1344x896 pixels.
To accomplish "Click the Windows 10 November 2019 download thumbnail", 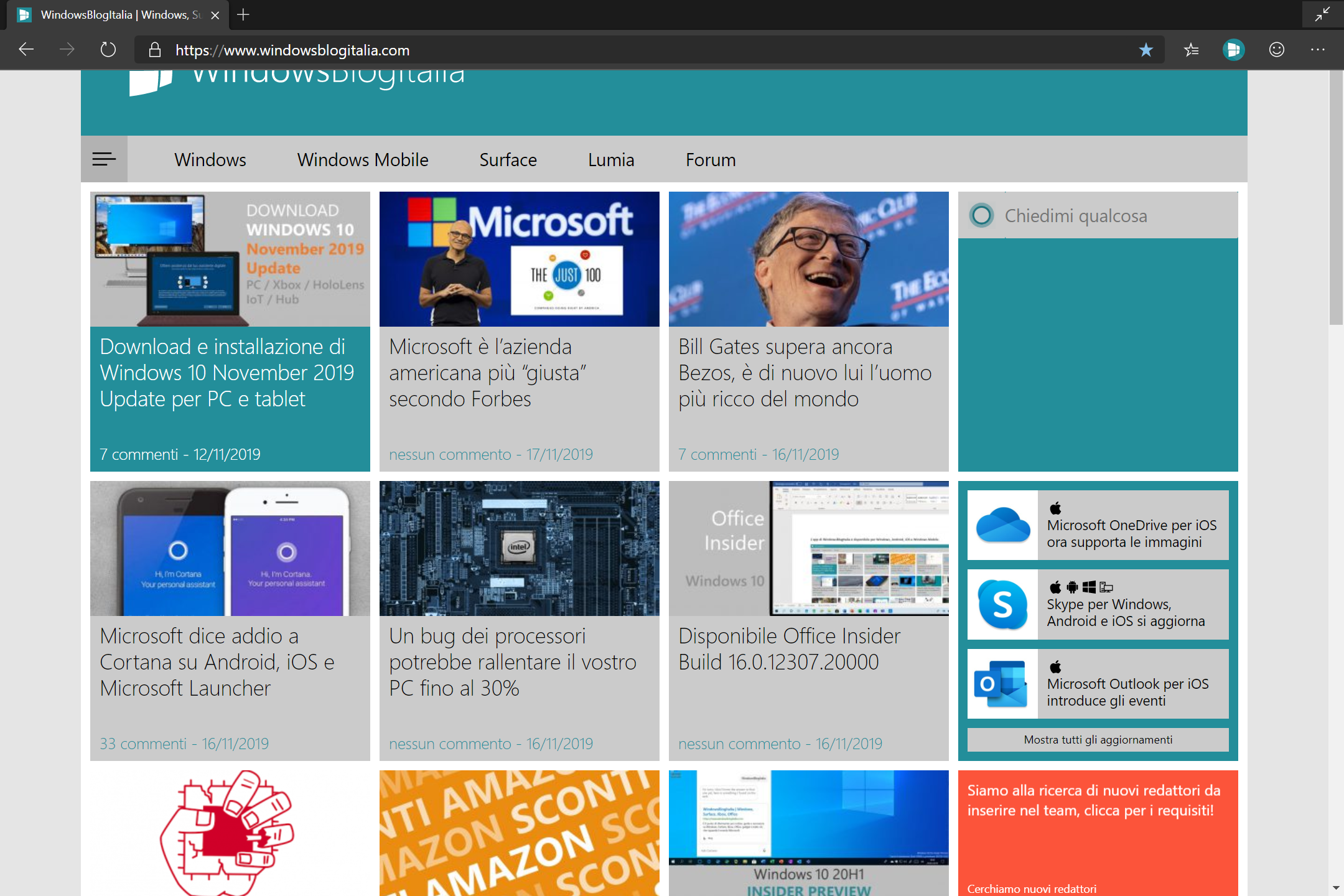I will (x=230, y=259).
